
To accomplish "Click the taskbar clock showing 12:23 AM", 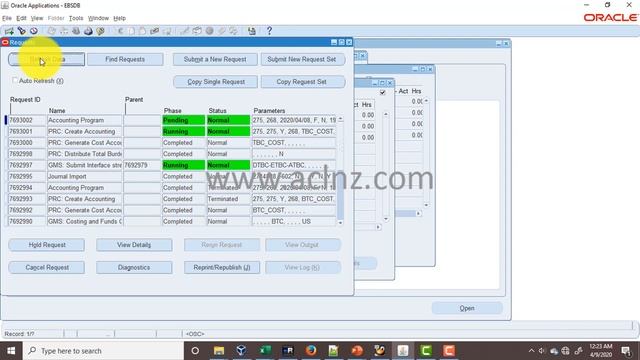I will (600, 351).
